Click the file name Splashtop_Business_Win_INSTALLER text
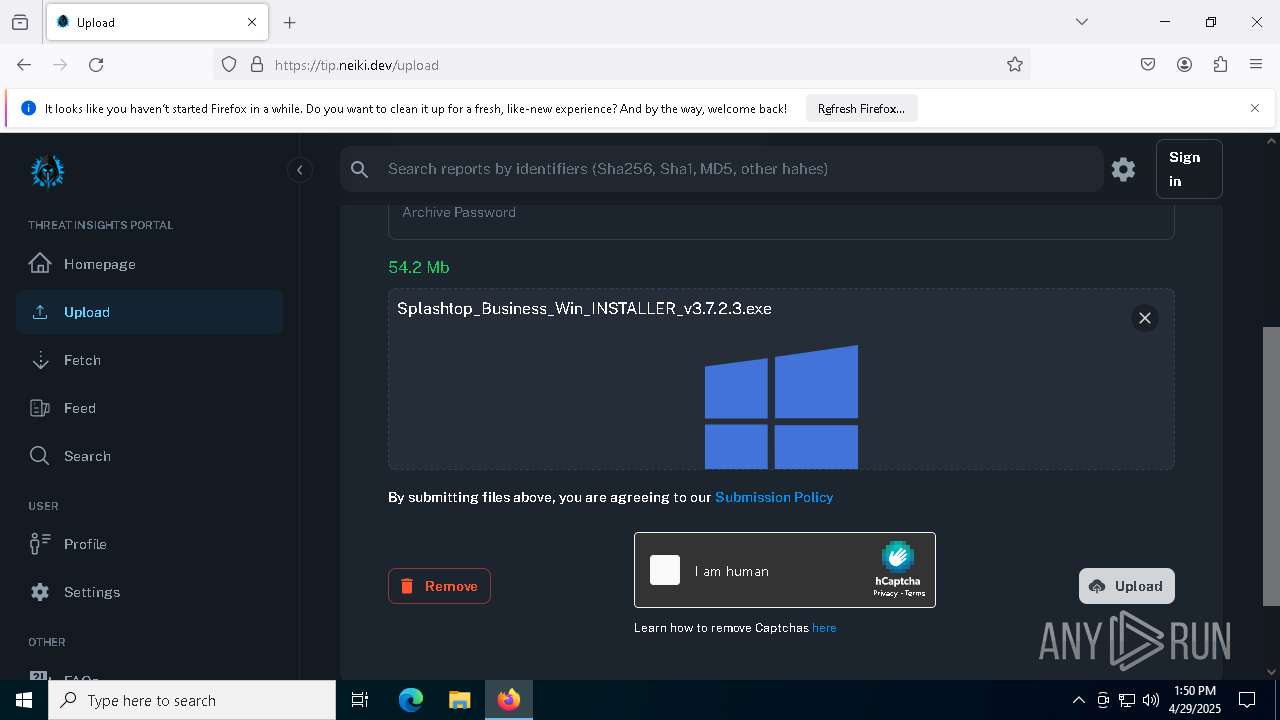The height and width of the screenshot is (720, 1280). [584, 309]
